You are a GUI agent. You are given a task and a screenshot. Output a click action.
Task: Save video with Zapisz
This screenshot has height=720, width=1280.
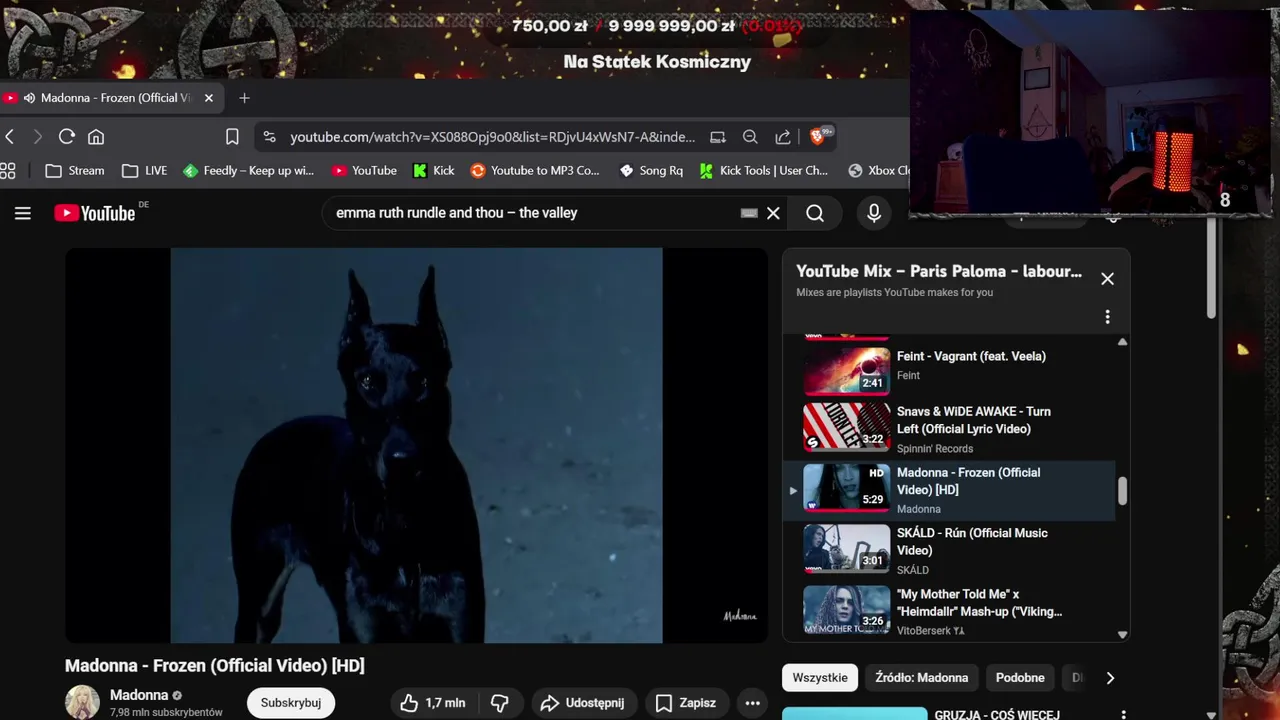[x=686, y=703]
